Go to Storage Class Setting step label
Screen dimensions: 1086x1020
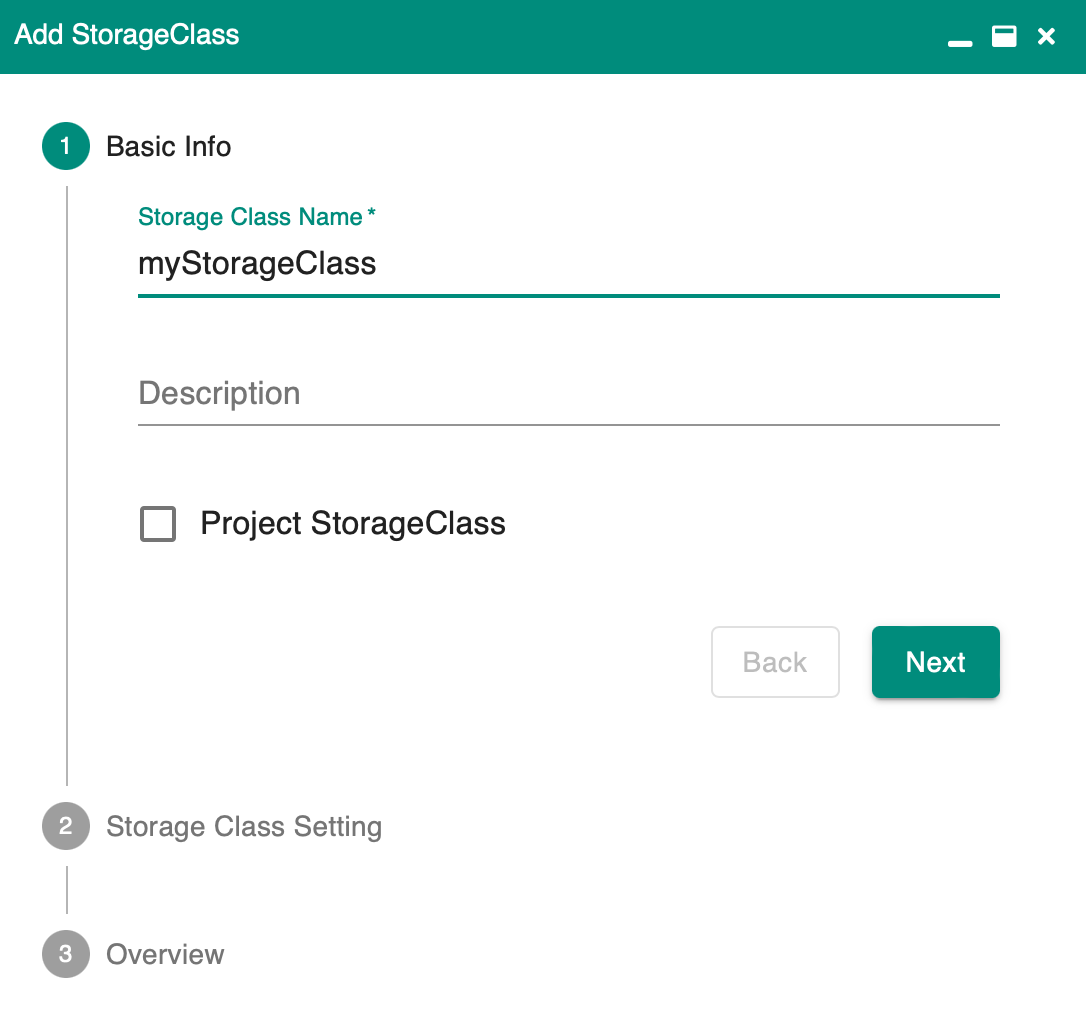(244, 827)
